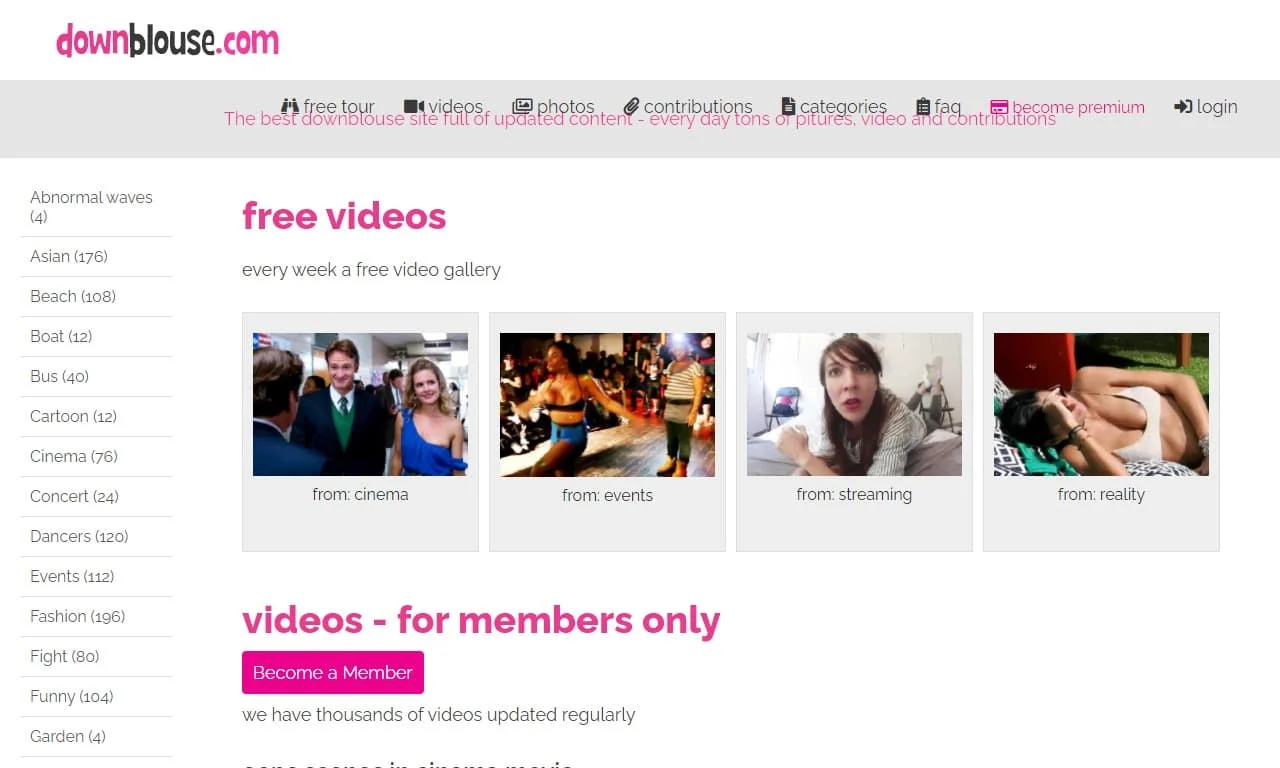Screen dimensions: 1280x768
Task: Click the credit card icon for premium
Action: coord(999,107)
